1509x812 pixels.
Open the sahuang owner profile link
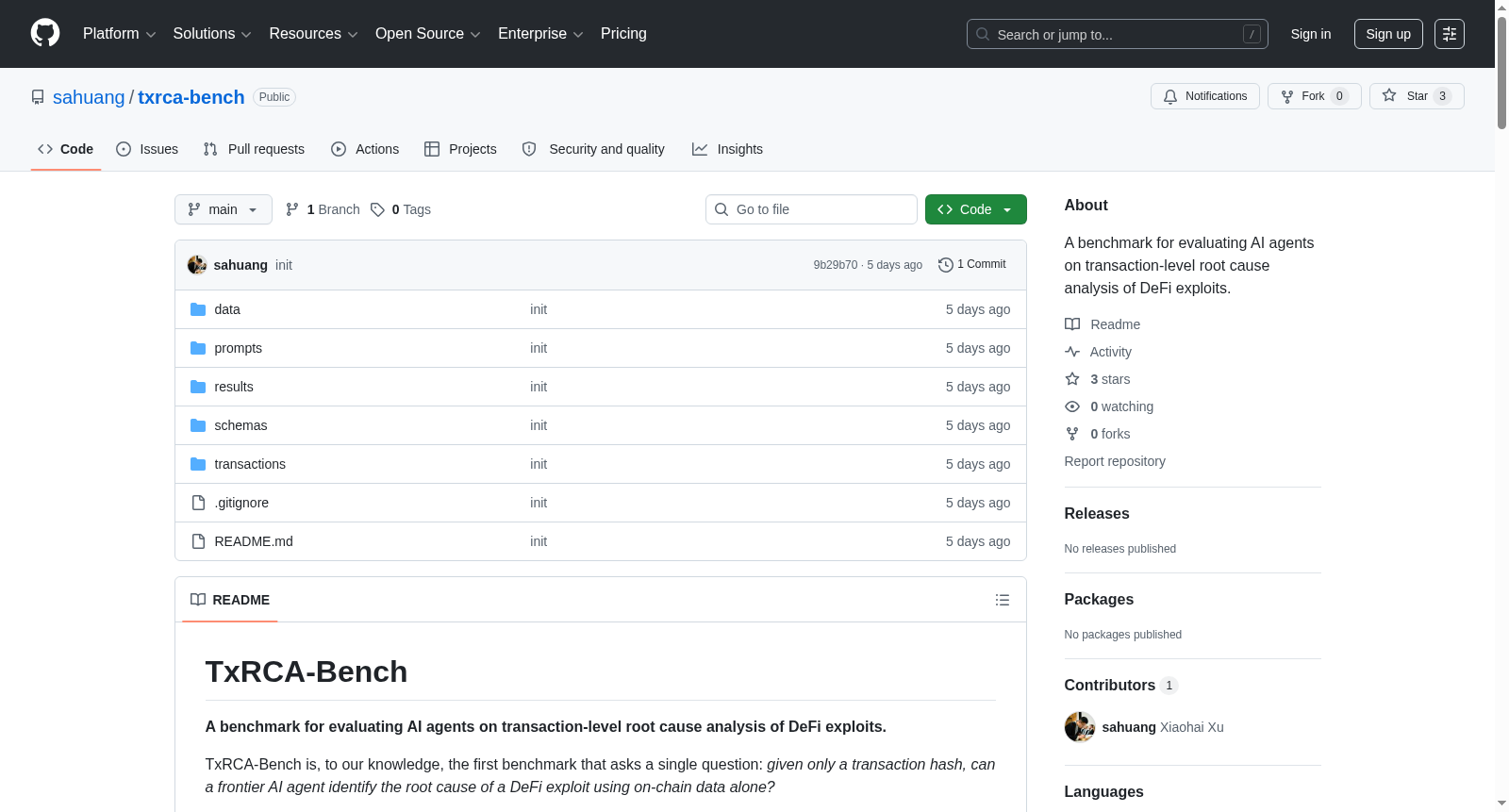(89, 97)
